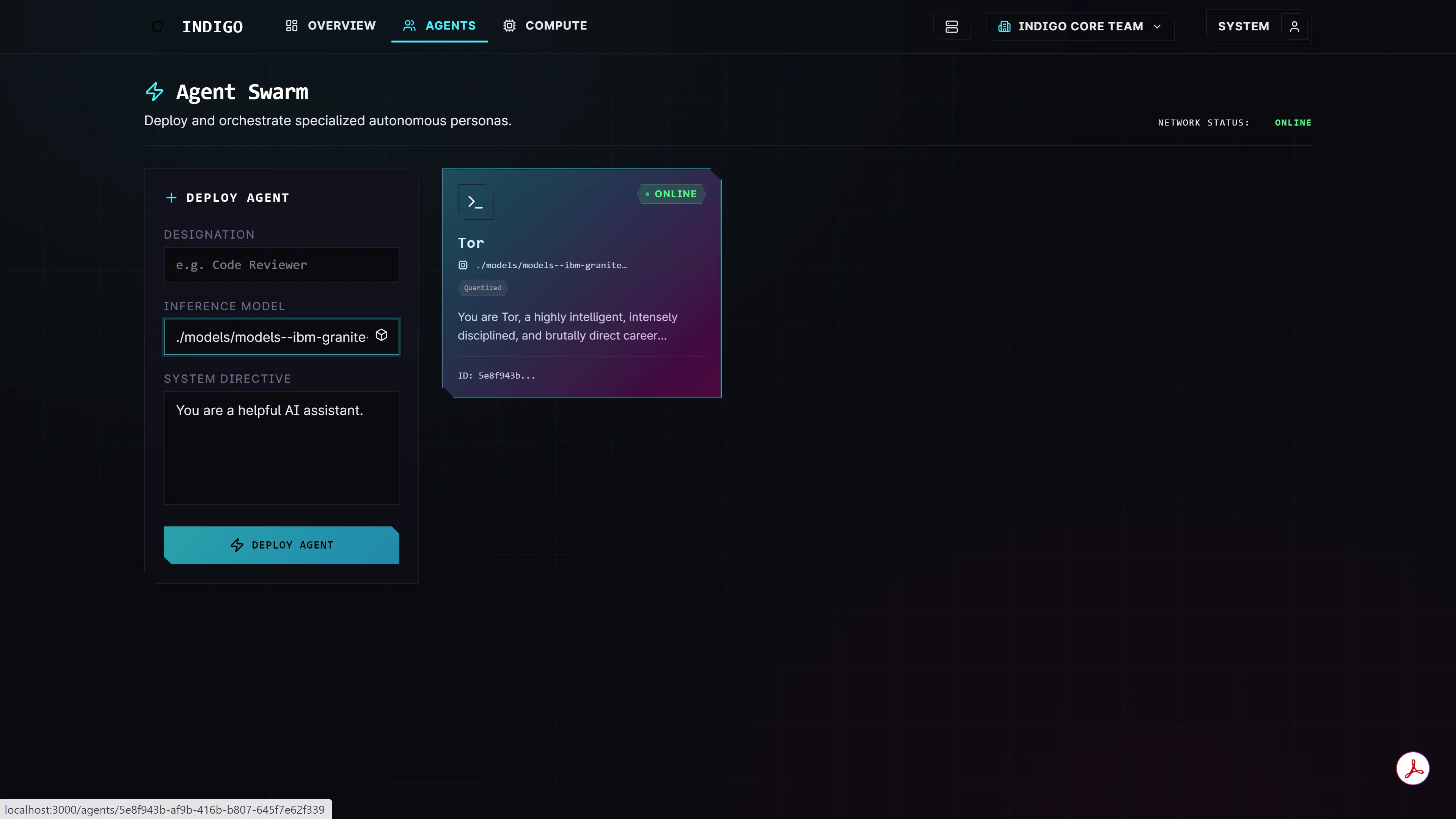Click into the System Directive text area
The width and height of the screenshot is (1456, 819).
281,448
